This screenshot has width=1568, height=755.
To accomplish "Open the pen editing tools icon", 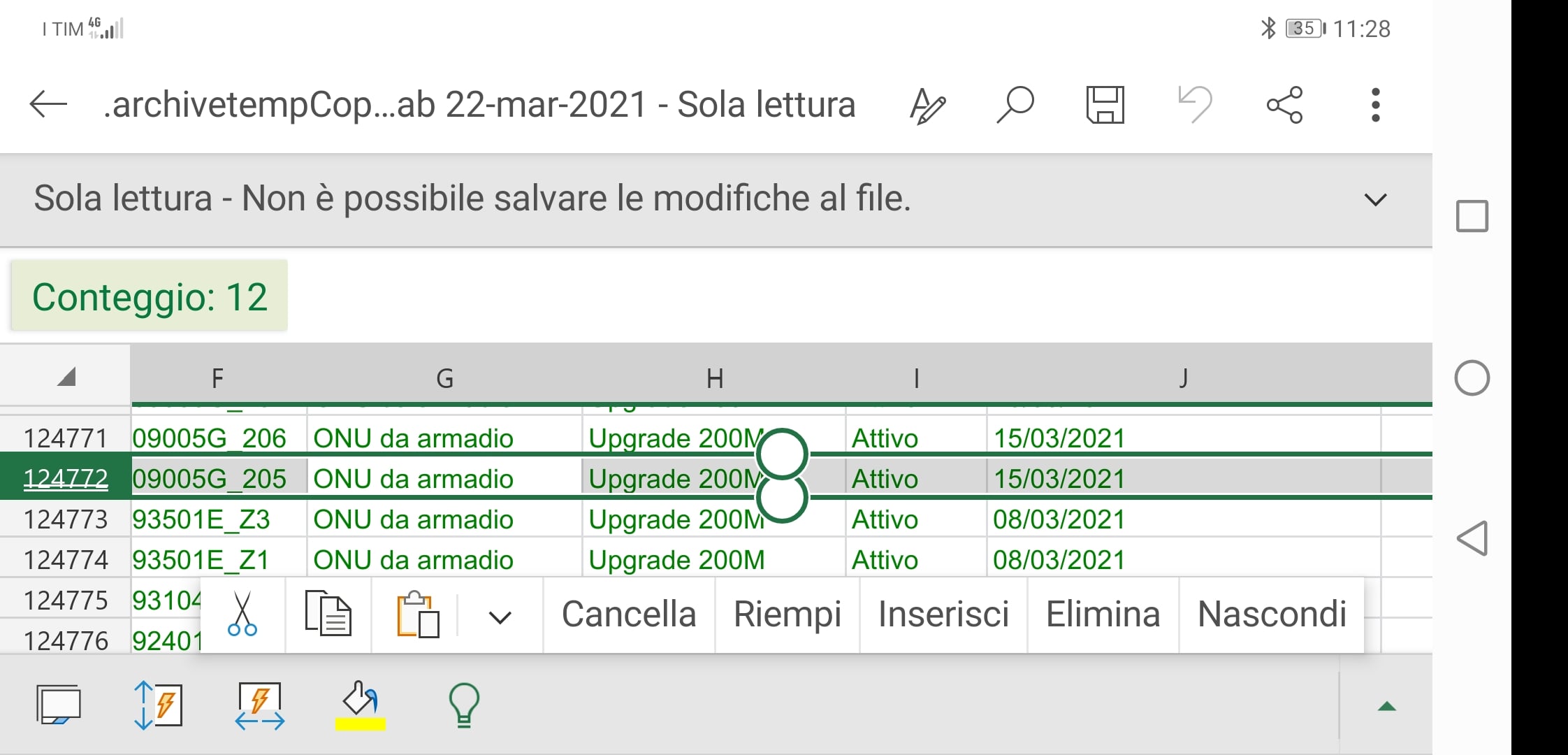I will [927, 106].
